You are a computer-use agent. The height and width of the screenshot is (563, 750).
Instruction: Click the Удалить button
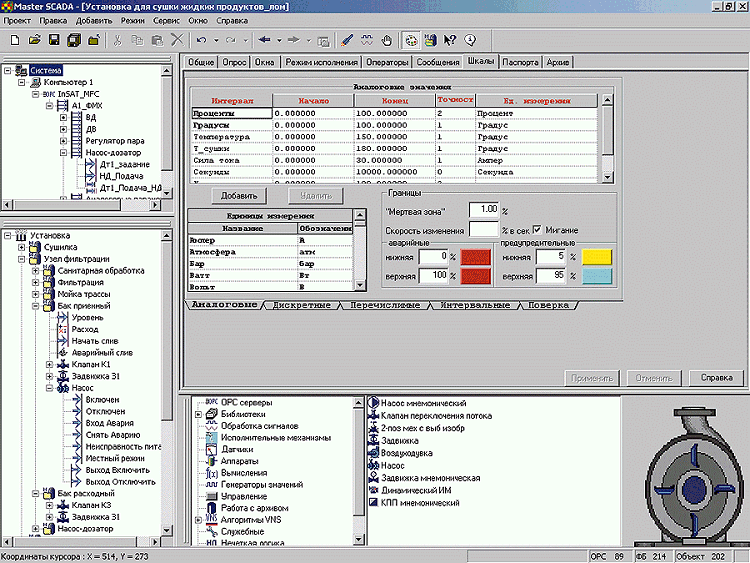tap(316, 196)
